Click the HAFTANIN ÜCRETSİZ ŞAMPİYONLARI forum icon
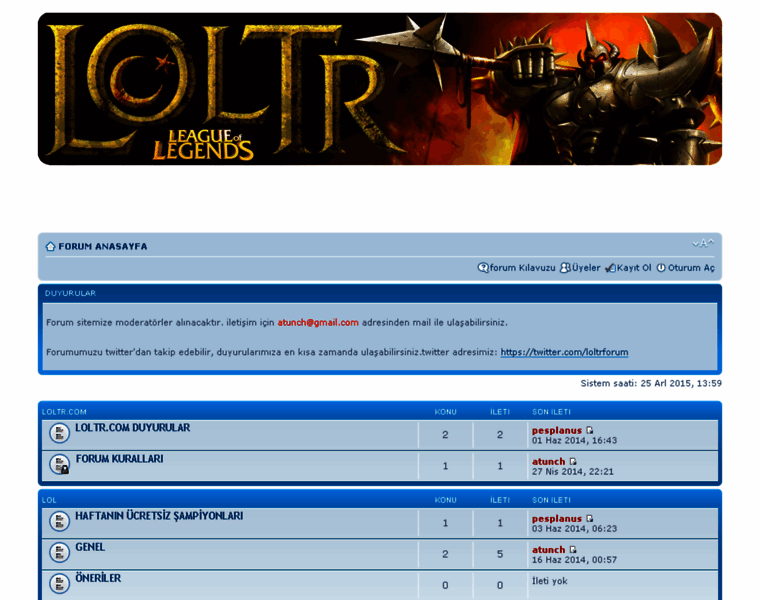The width and height of the screenshot is (760, 600). tap(59, 521)
